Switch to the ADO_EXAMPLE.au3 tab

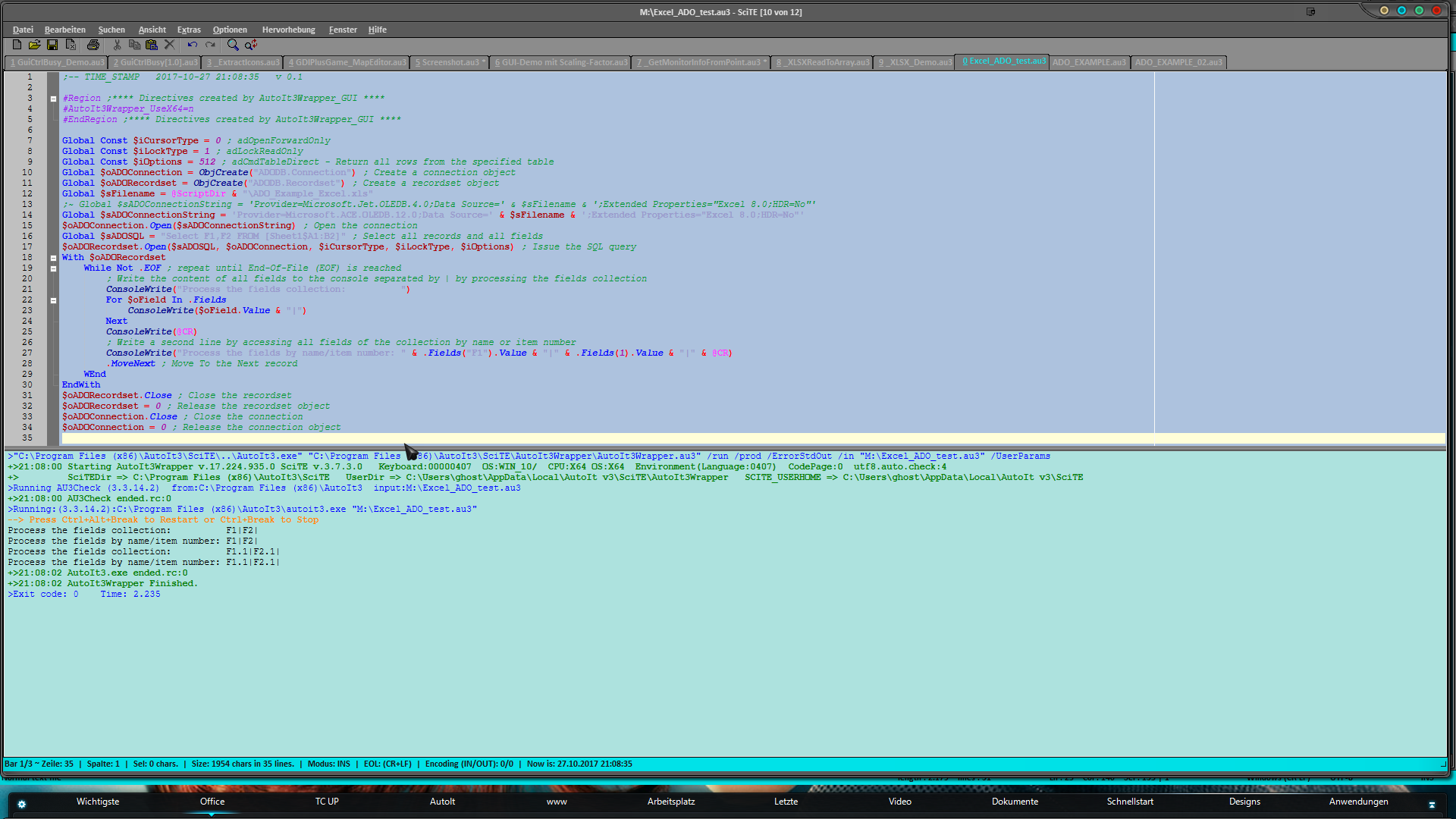tap(1089, 62)
